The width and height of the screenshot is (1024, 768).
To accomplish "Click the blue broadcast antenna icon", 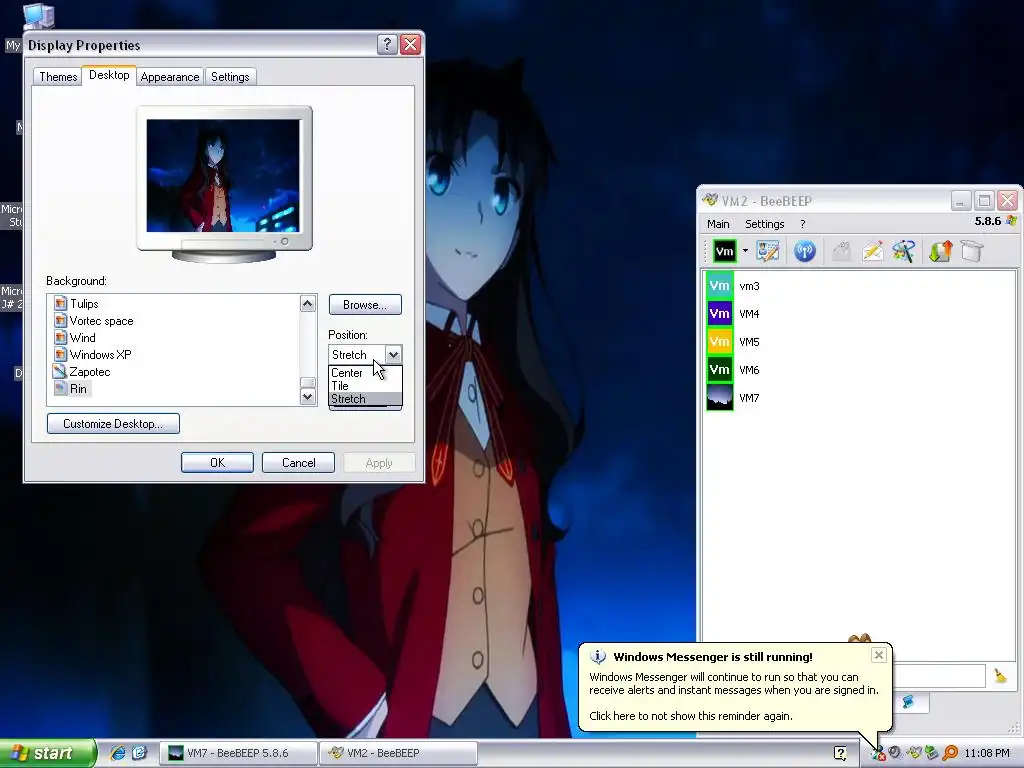I will pyautogui.click(x=805, y=251).
